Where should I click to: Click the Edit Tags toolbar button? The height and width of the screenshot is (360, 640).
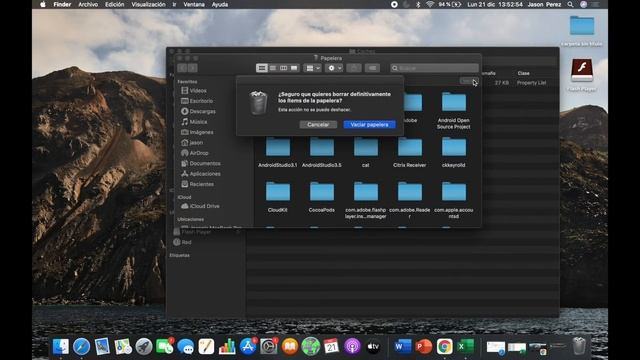[372, 68]
